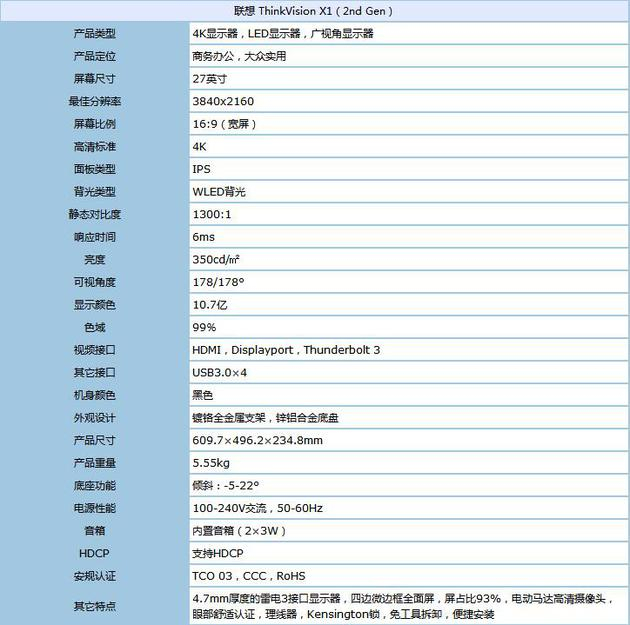Click the HDMI，Displayport，Thunderbolt 3 value
The width and height of the screenshot is (630, 625).
click(x=286, y=350)
